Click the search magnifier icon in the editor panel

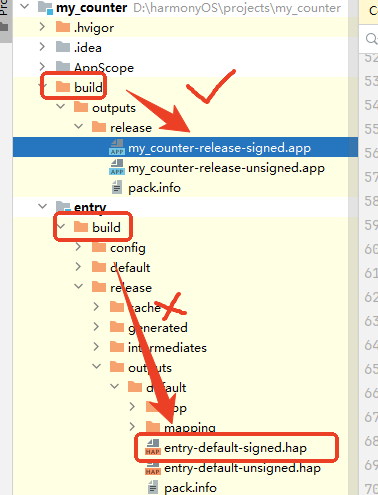pyautogui.click(x=371, y=38)
